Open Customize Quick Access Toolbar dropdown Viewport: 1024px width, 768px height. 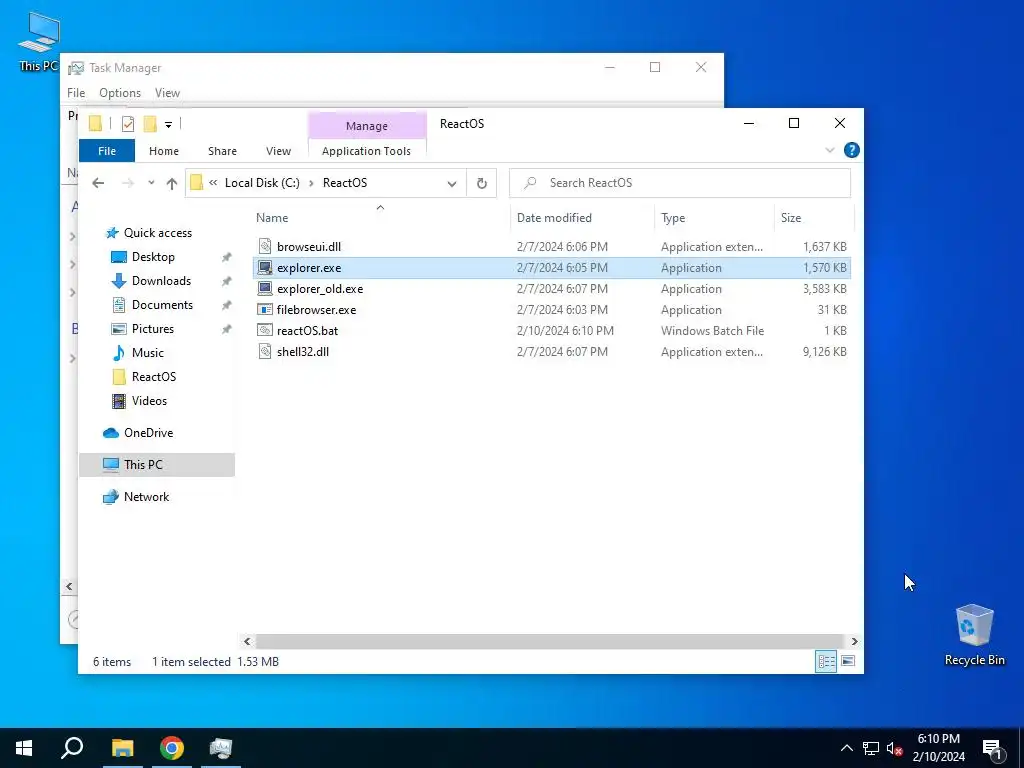[168, 124]
